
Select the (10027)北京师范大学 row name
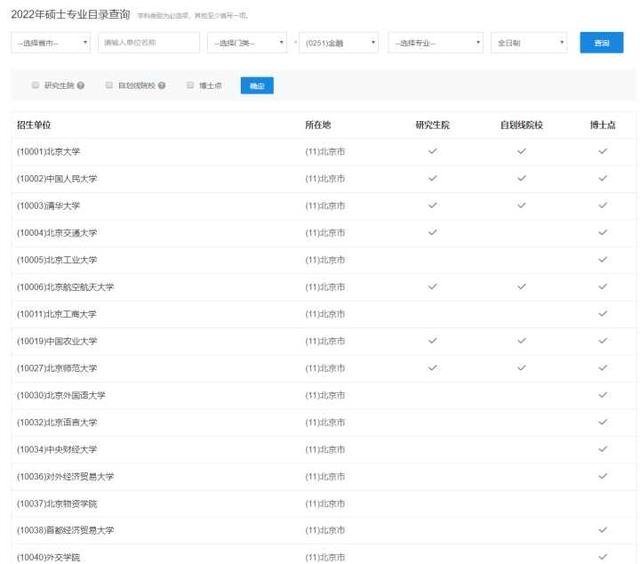[x=57, y=368]
